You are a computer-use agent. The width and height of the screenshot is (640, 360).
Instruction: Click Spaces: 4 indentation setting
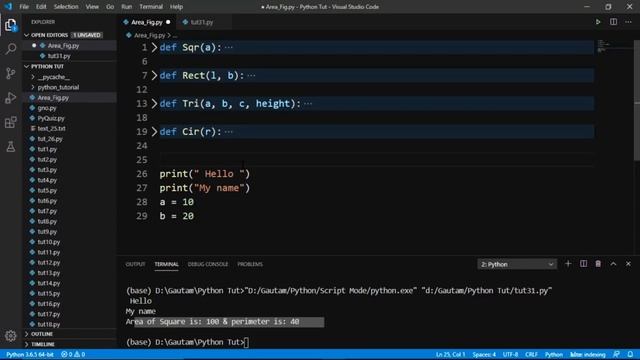tap(484, 354)
